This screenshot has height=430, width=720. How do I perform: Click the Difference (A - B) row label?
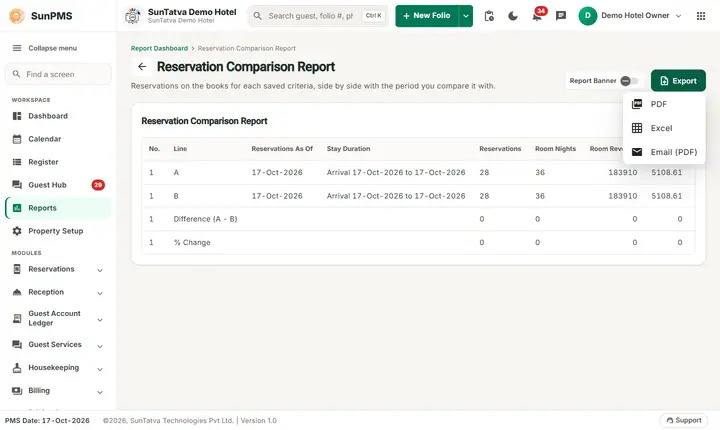(205, 219)
